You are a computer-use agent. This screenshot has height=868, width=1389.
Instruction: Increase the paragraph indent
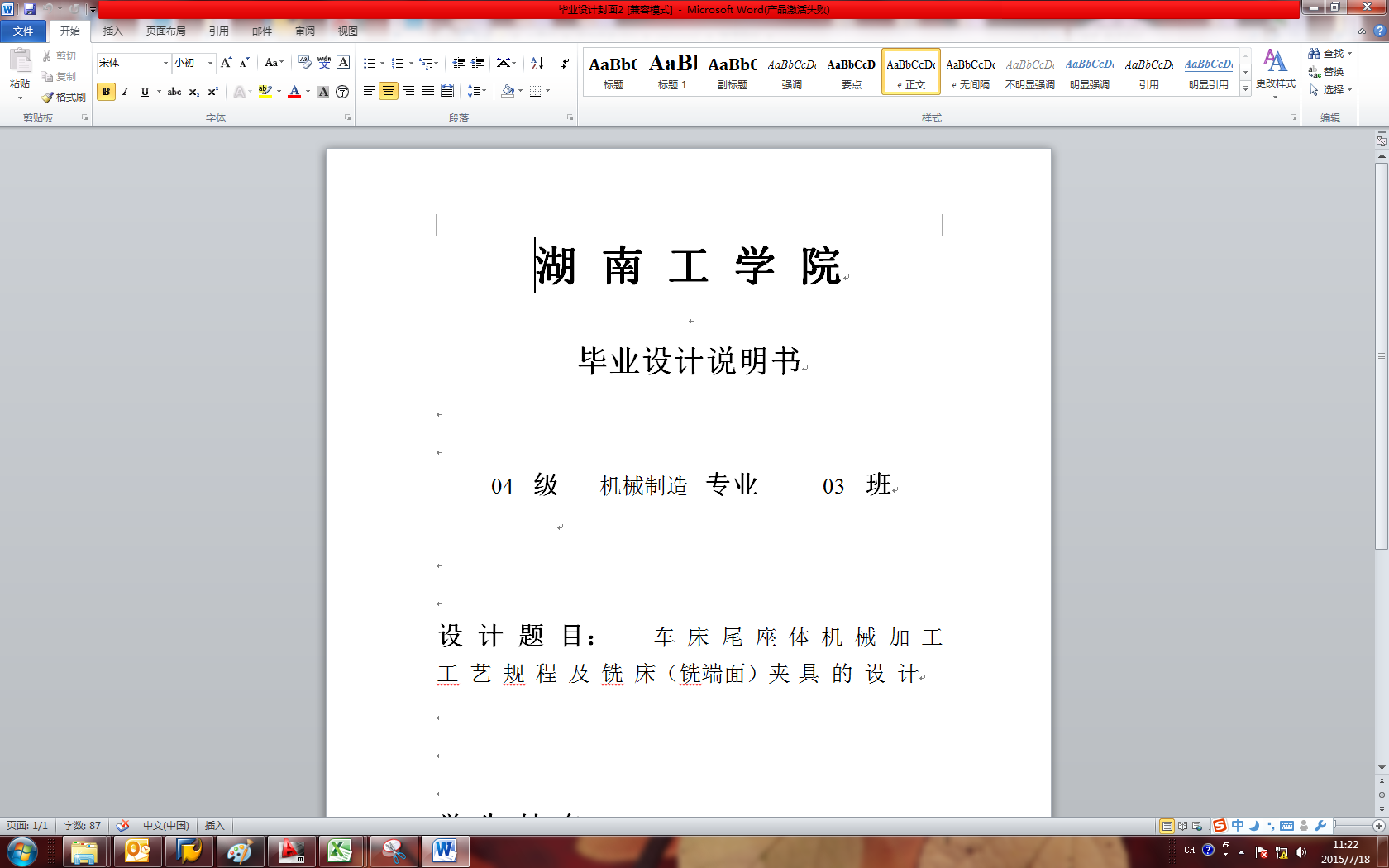coord(478,63)
